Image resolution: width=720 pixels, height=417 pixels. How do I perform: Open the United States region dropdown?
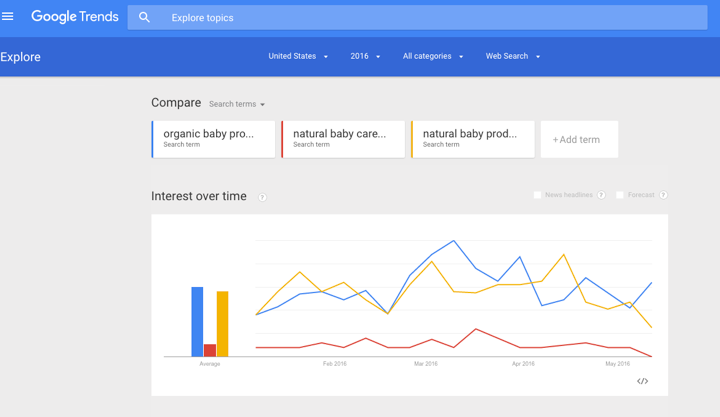coord(298,56)
